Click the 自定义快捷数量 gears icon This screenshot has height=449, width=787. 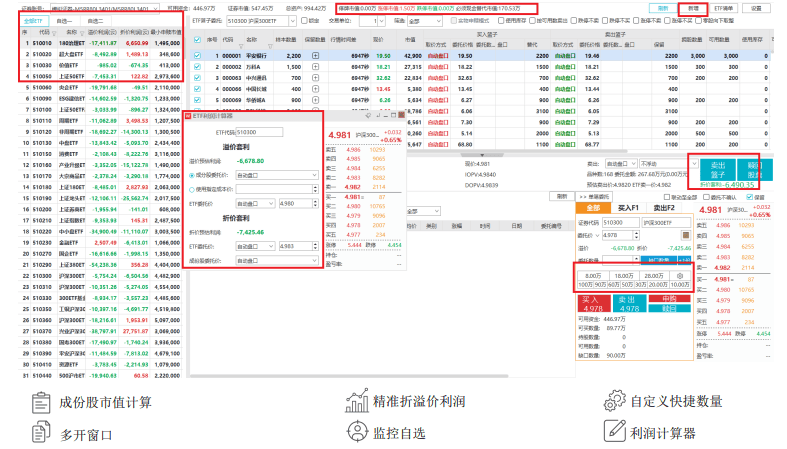click(614, 401)
